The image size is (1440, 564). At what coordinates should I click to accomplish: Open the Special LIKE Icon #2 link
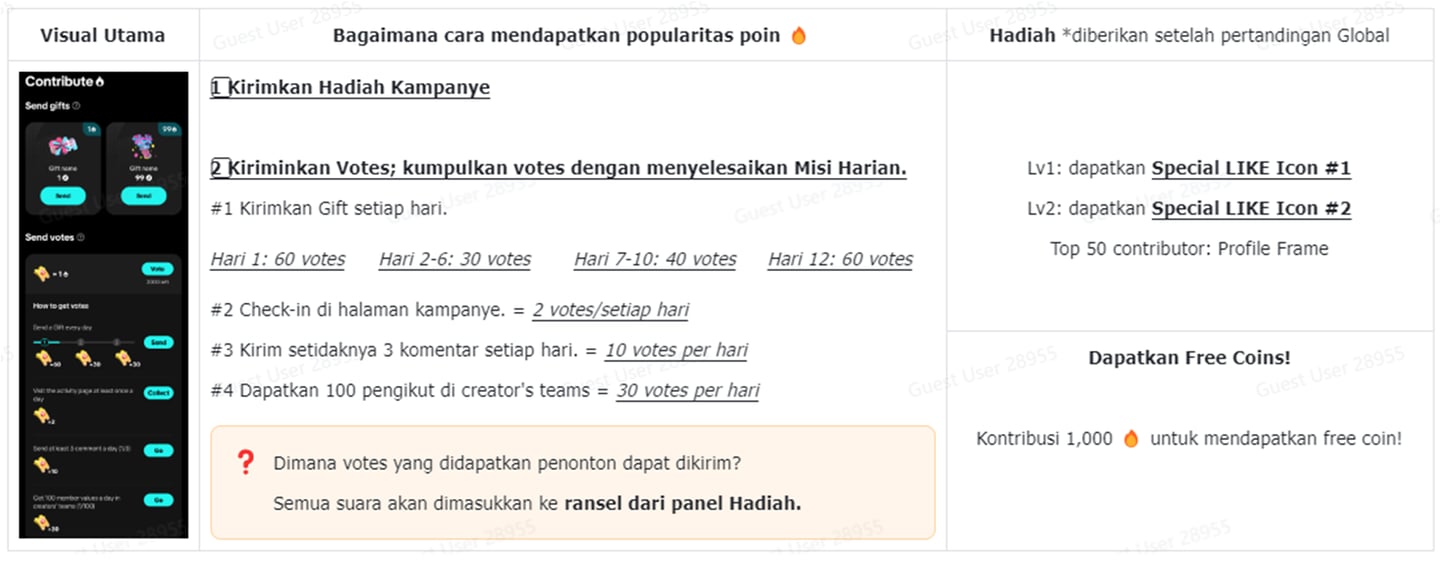pos(1250,209)
